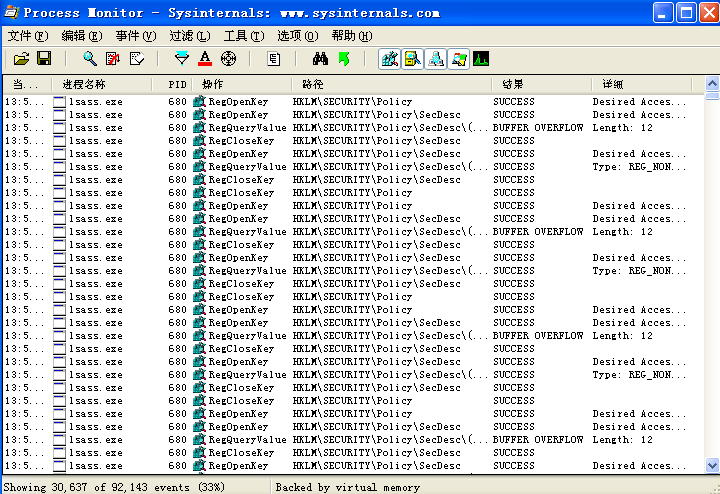Toggle the Autoscroll toolbar icon
The width and height of the screenshot is (720, 494).
pyautogui.click(x=113, y=59)
